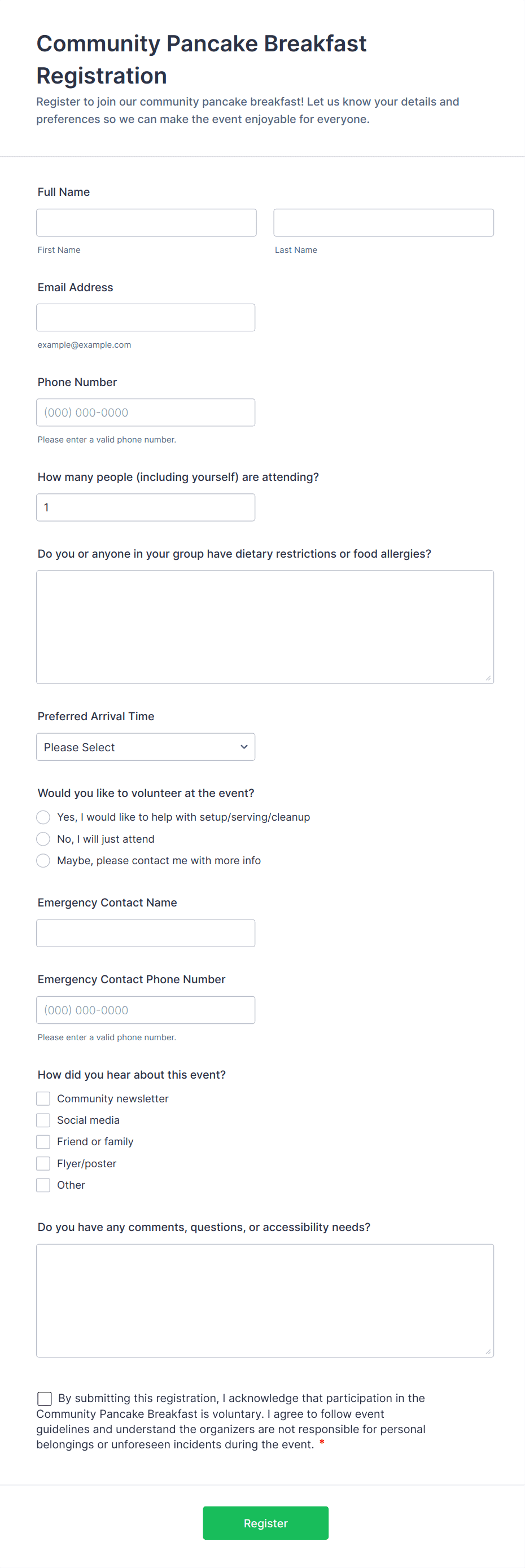Click the comments and accessibility needs textarea
This screenshot has width=525, height=1568.
265,1301
